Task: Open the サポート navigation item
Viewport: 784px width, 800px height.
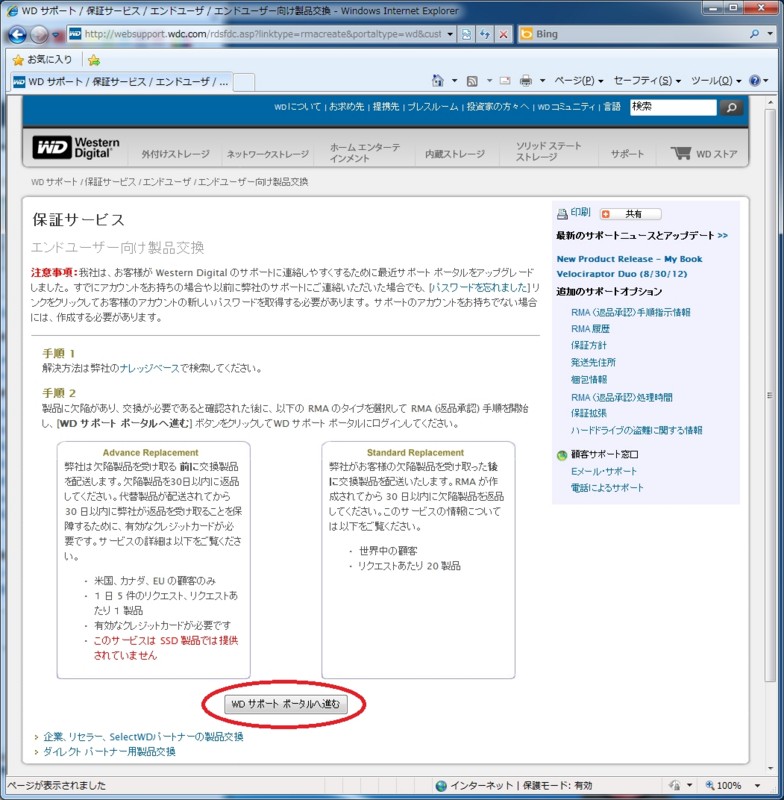Action: pos(627,154)
